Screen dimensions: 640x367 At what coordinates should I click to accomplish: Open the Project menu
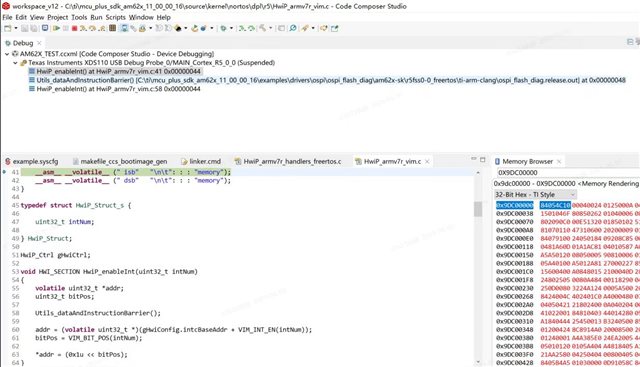click(58, 17)
